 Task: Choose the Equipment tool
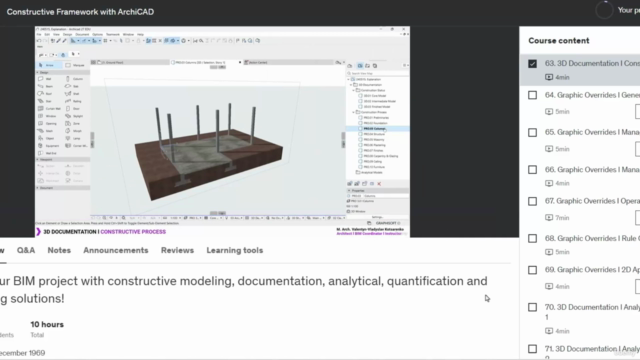48,145
